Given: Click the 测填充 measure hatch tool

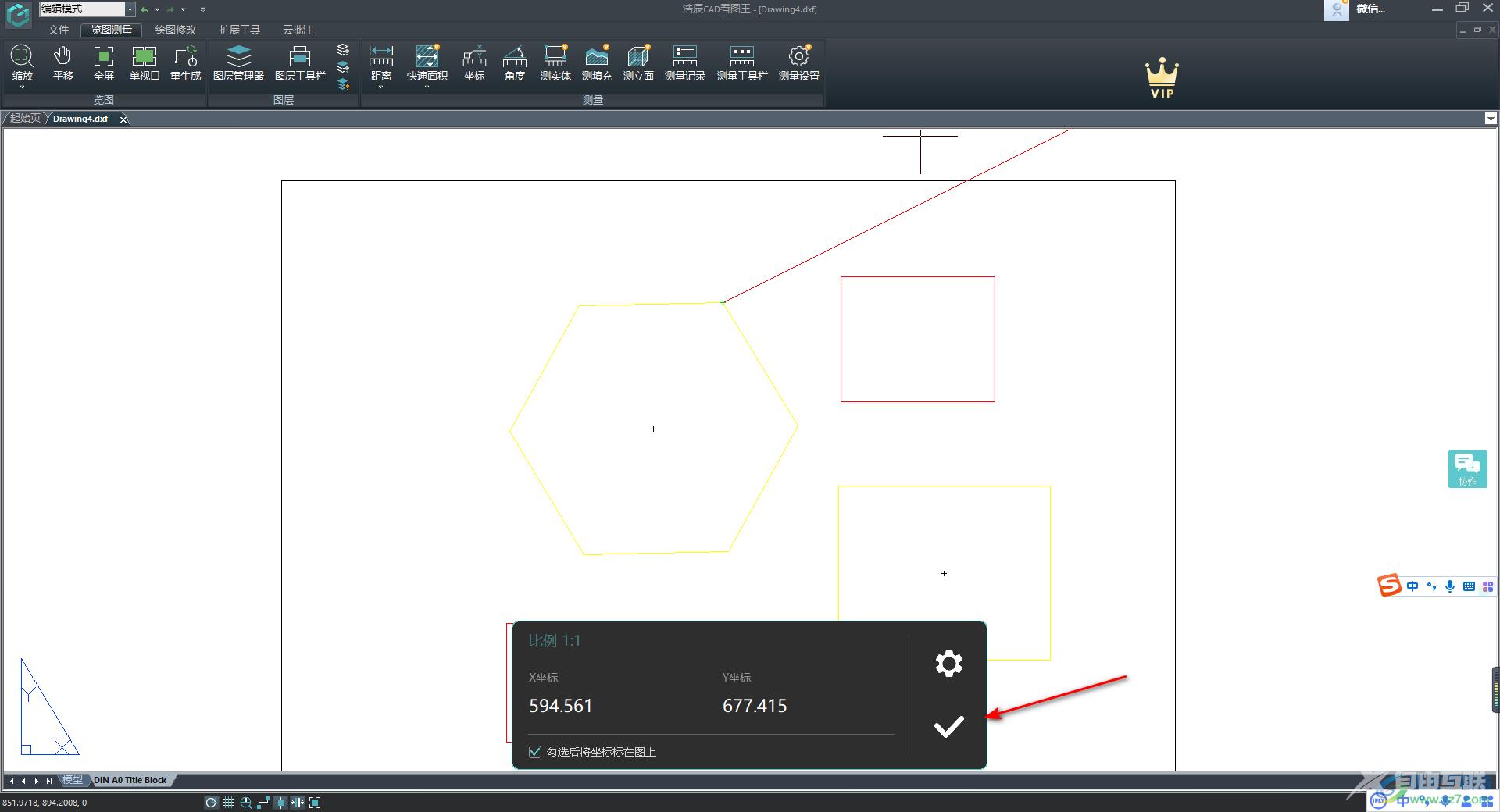Looking at the screenshot, I should 597,62.
